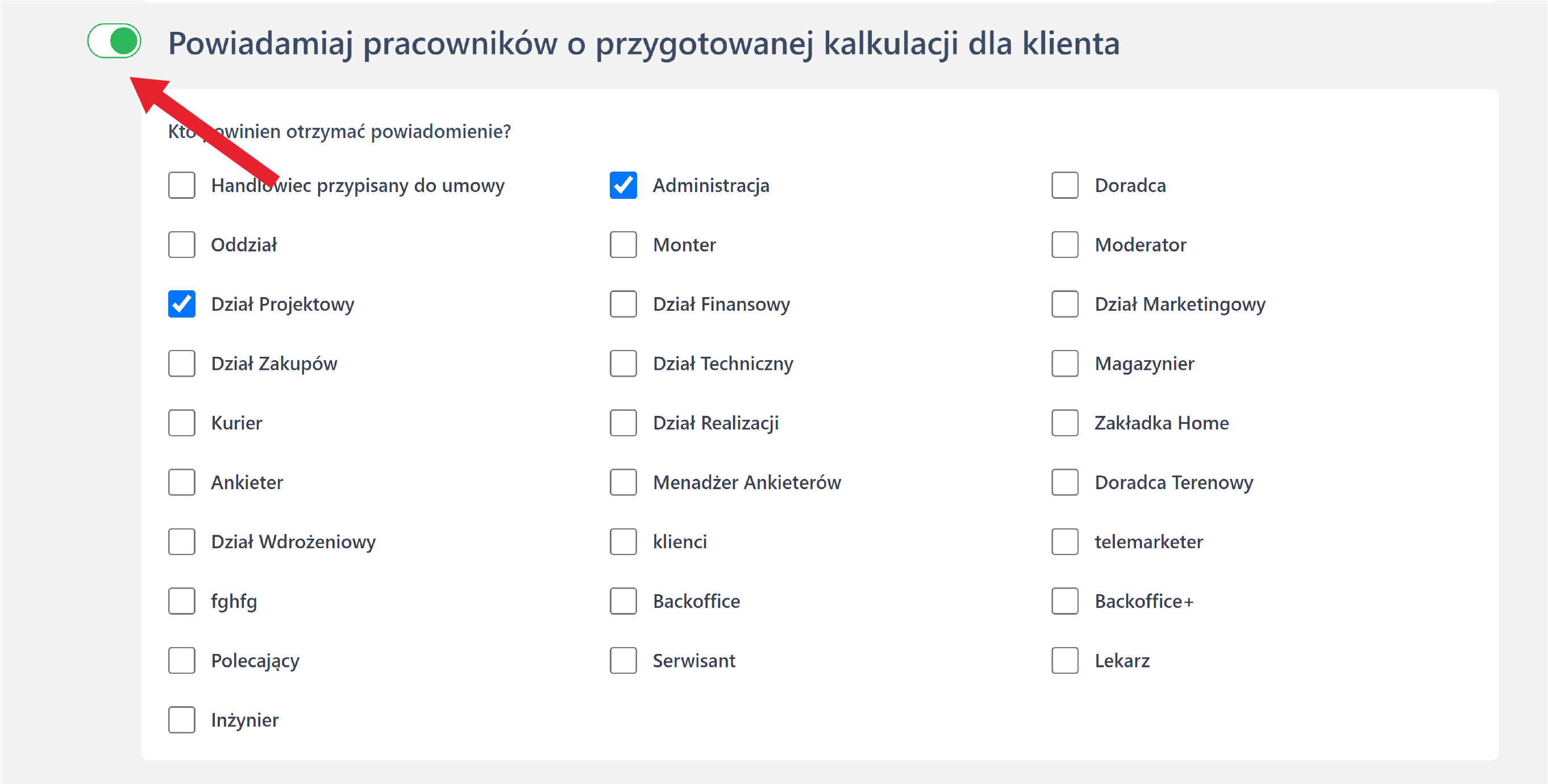1548x784 pixels.
Task: Tick the Serwisant checkbox
Action: (x=623, y=661)
